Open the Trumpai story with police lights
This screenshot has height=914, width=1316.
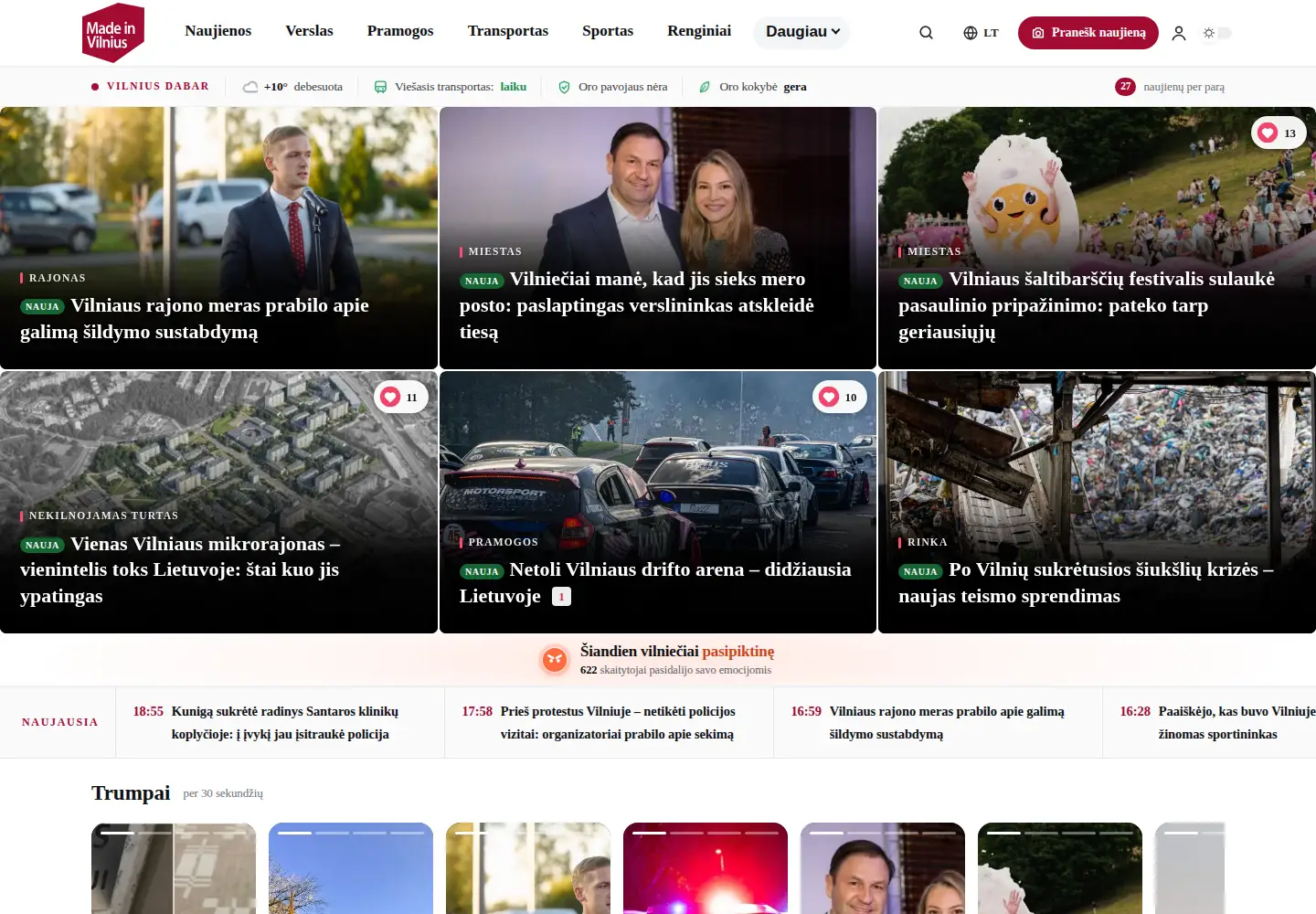coord(706,868)
